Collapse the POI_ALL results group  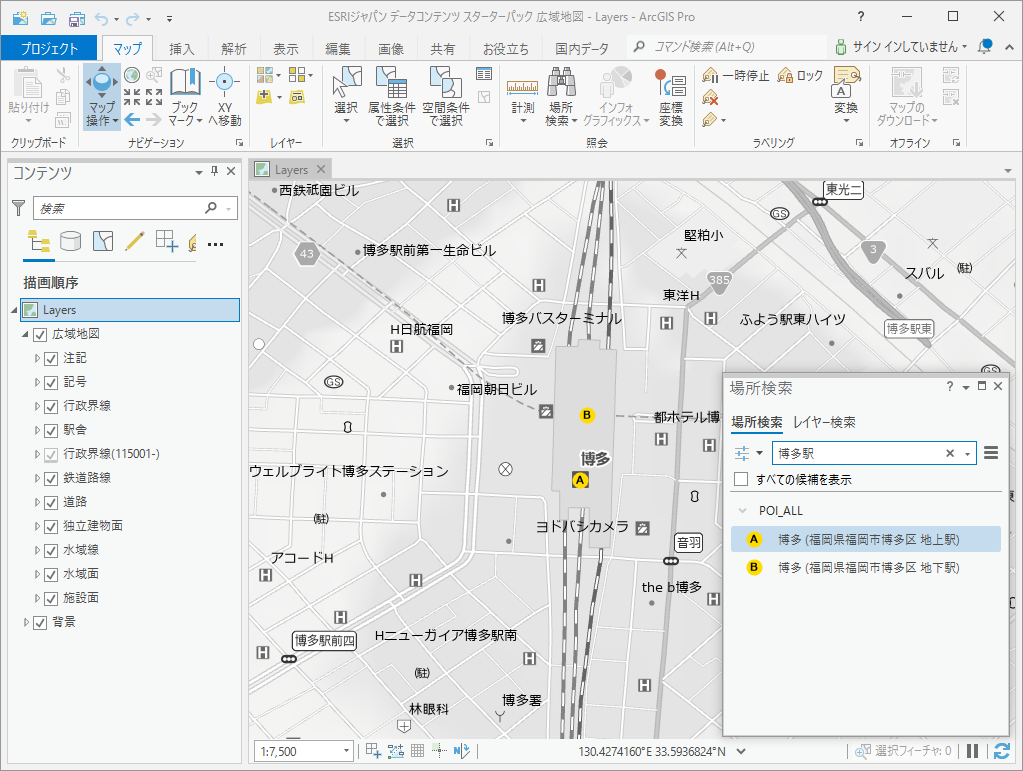click(x=742, y=511)
